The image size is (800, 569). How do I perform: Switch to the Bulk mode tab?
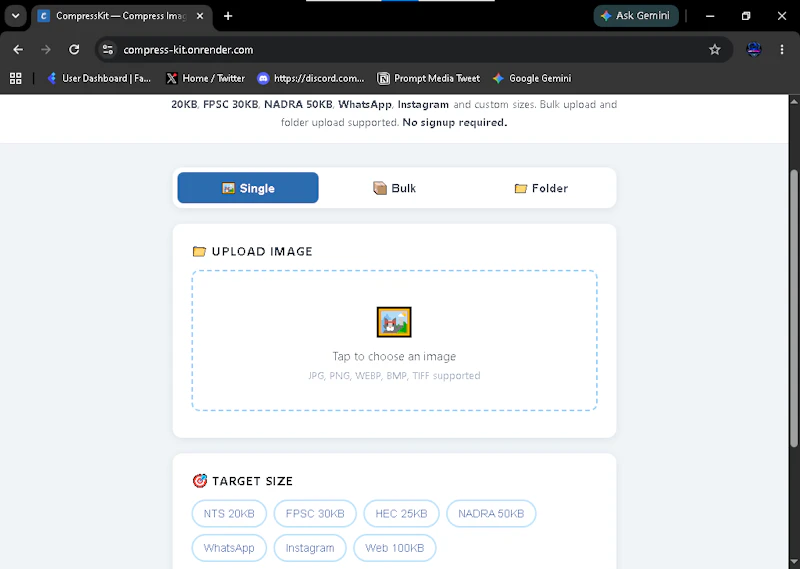coord(394,188)
